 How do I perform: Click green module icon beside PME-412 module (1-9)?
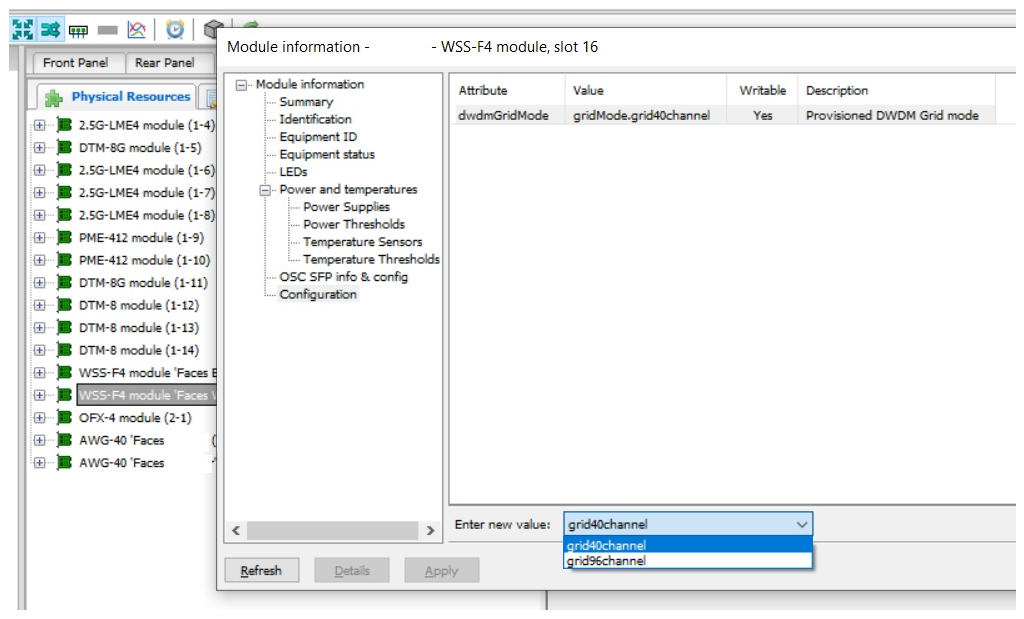coord(64,238)
